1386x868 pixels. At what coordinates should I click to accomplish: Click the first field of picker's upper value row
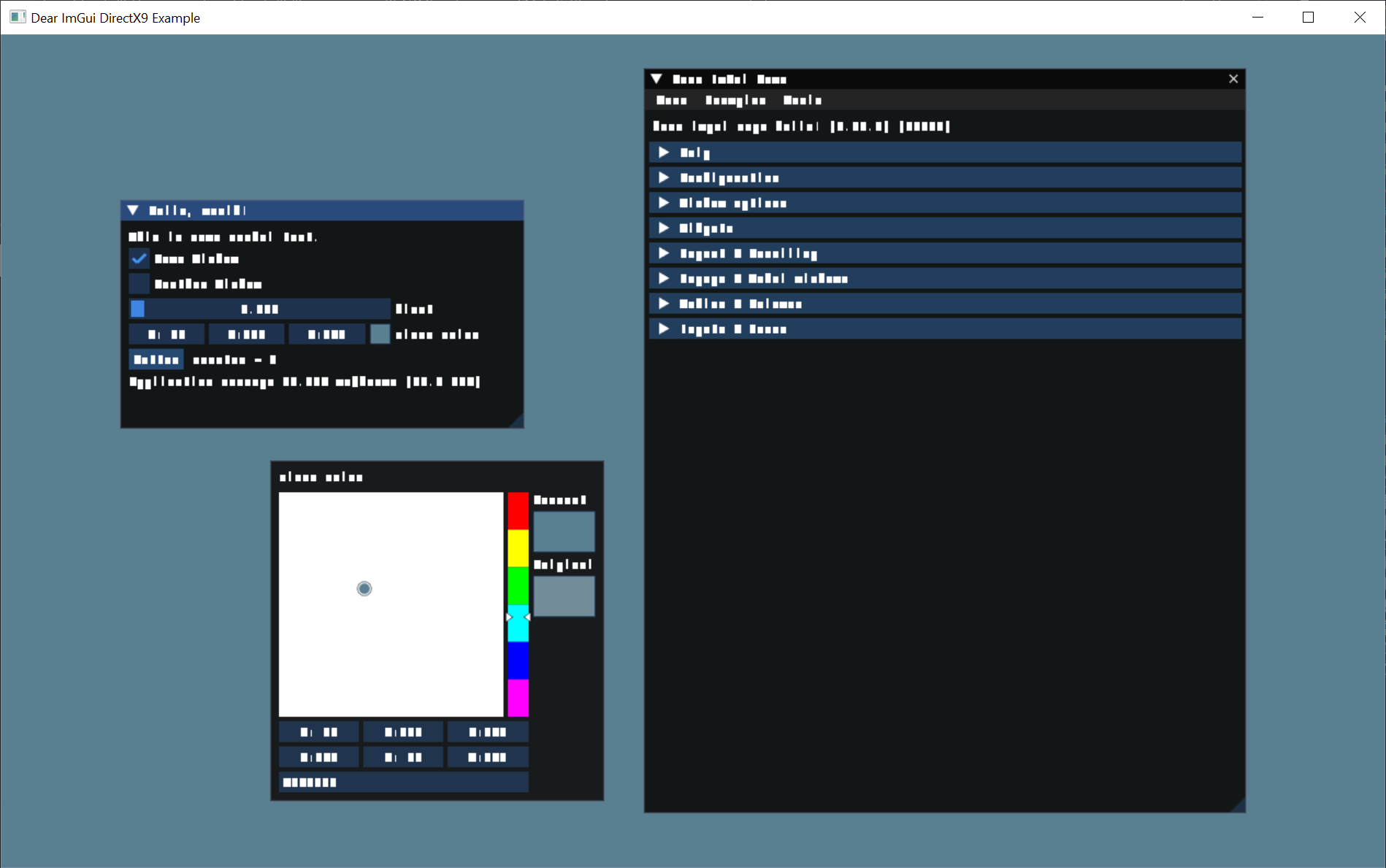click(x=319, y=731)
